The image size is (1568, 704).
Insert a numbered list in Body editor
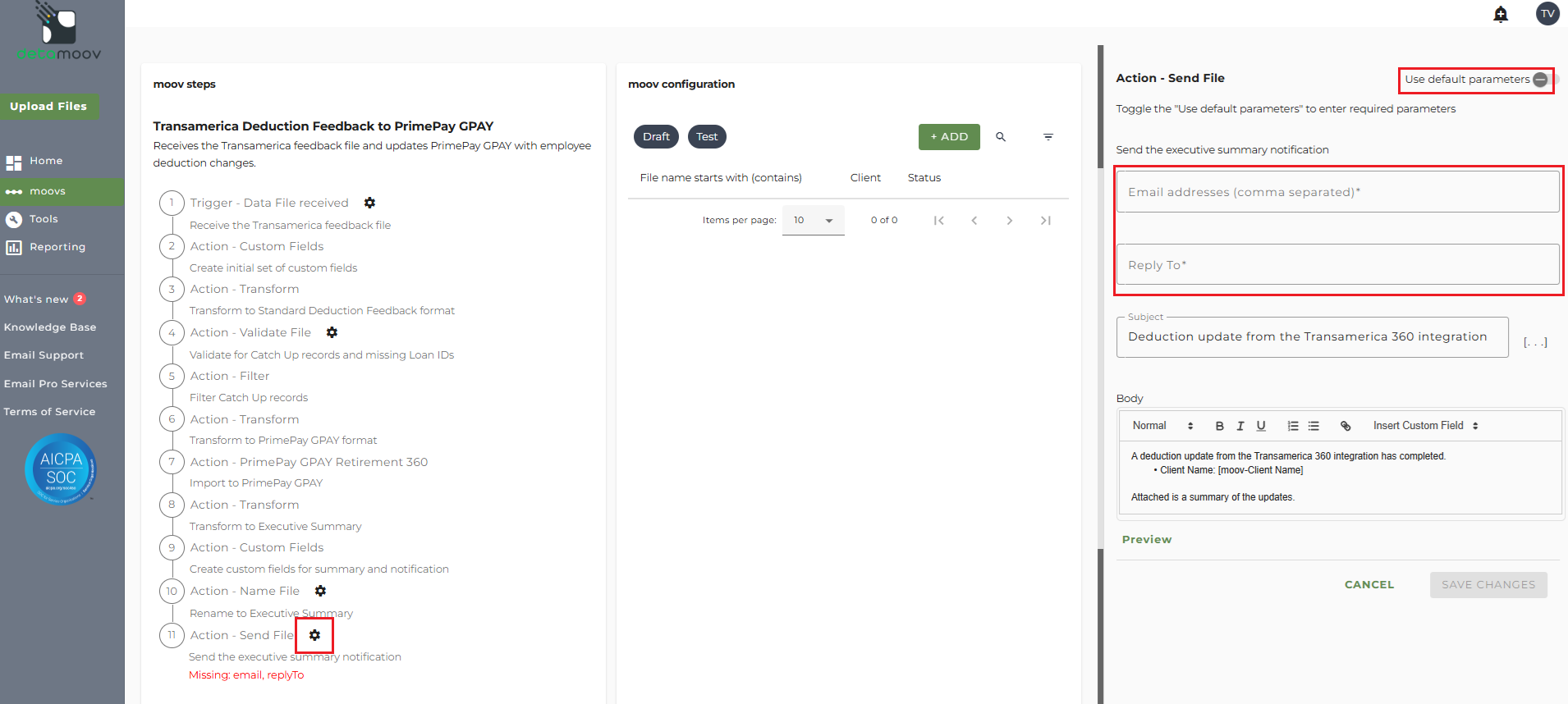(x=1293, y=426)
